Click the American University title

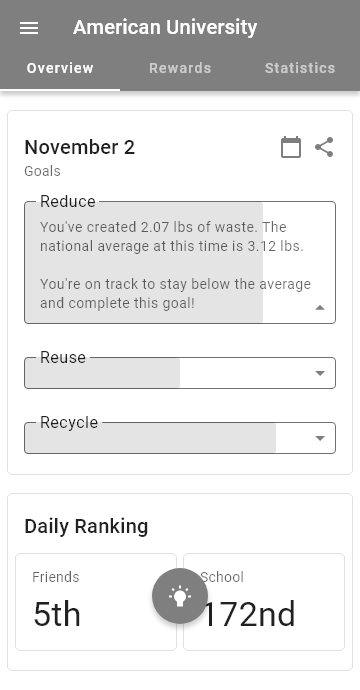[x=165, y=27]
